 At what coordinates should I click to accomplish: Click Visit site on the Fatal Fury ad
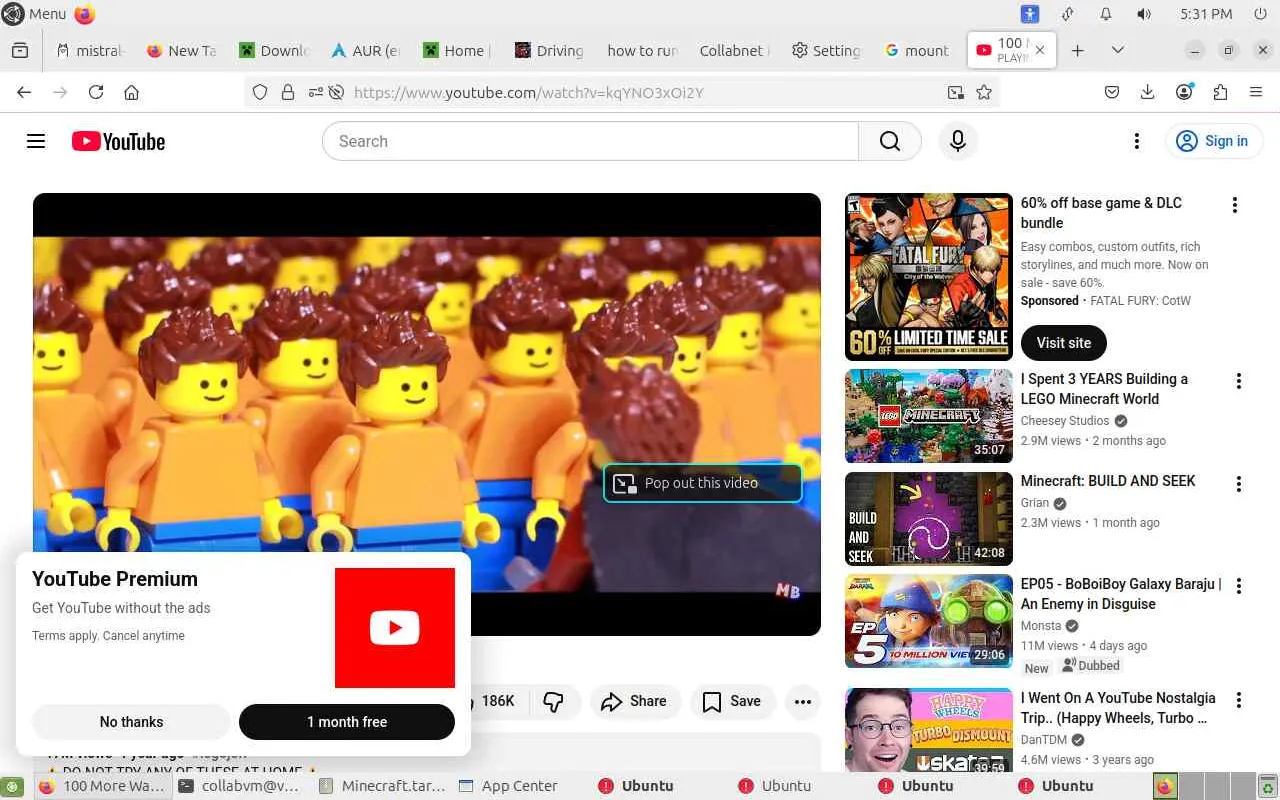1064,343
